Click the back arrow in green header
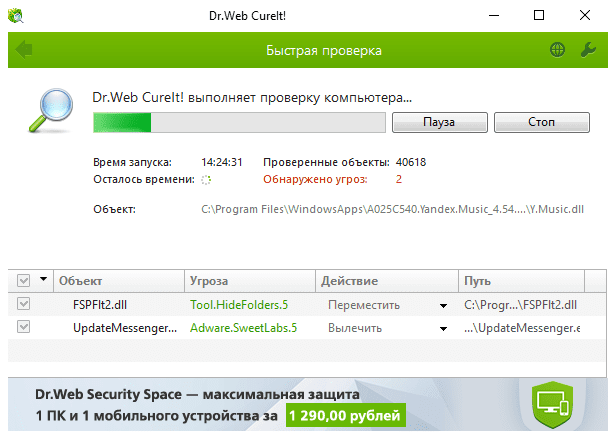Screen dimensions: 616x439 tap(25, 50)
